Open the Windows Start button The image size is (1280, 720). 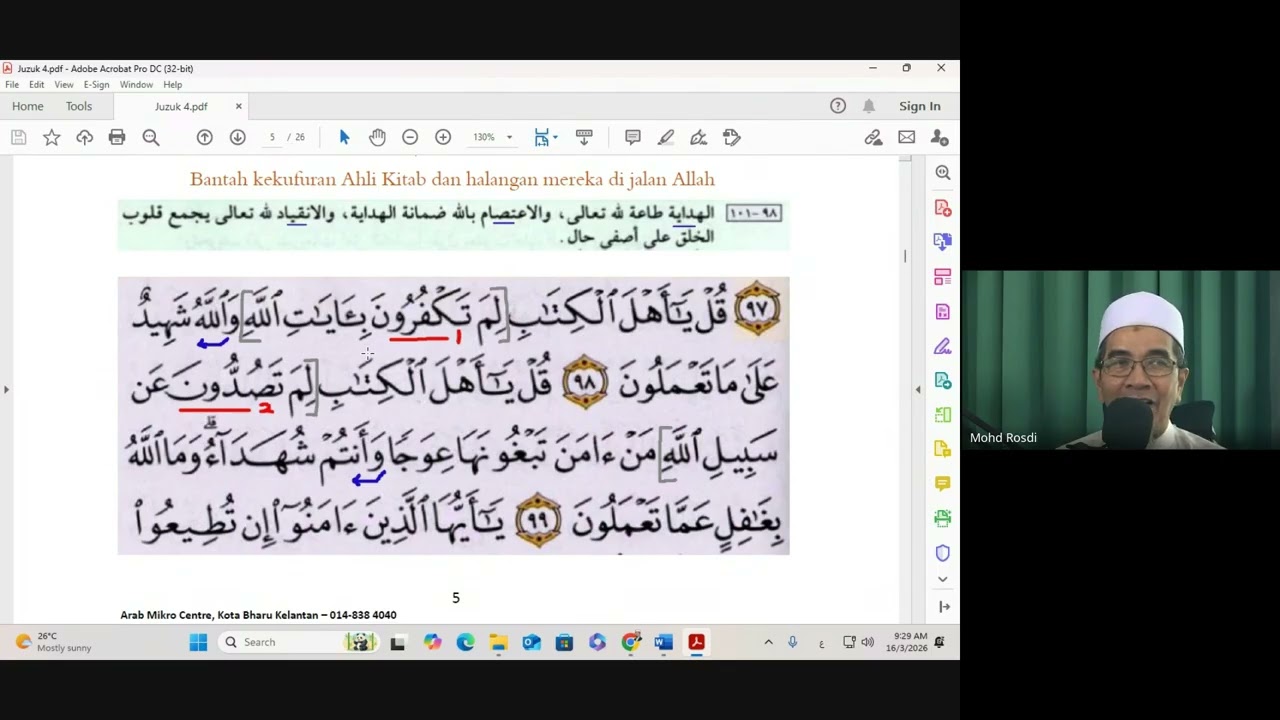[198, 642]
